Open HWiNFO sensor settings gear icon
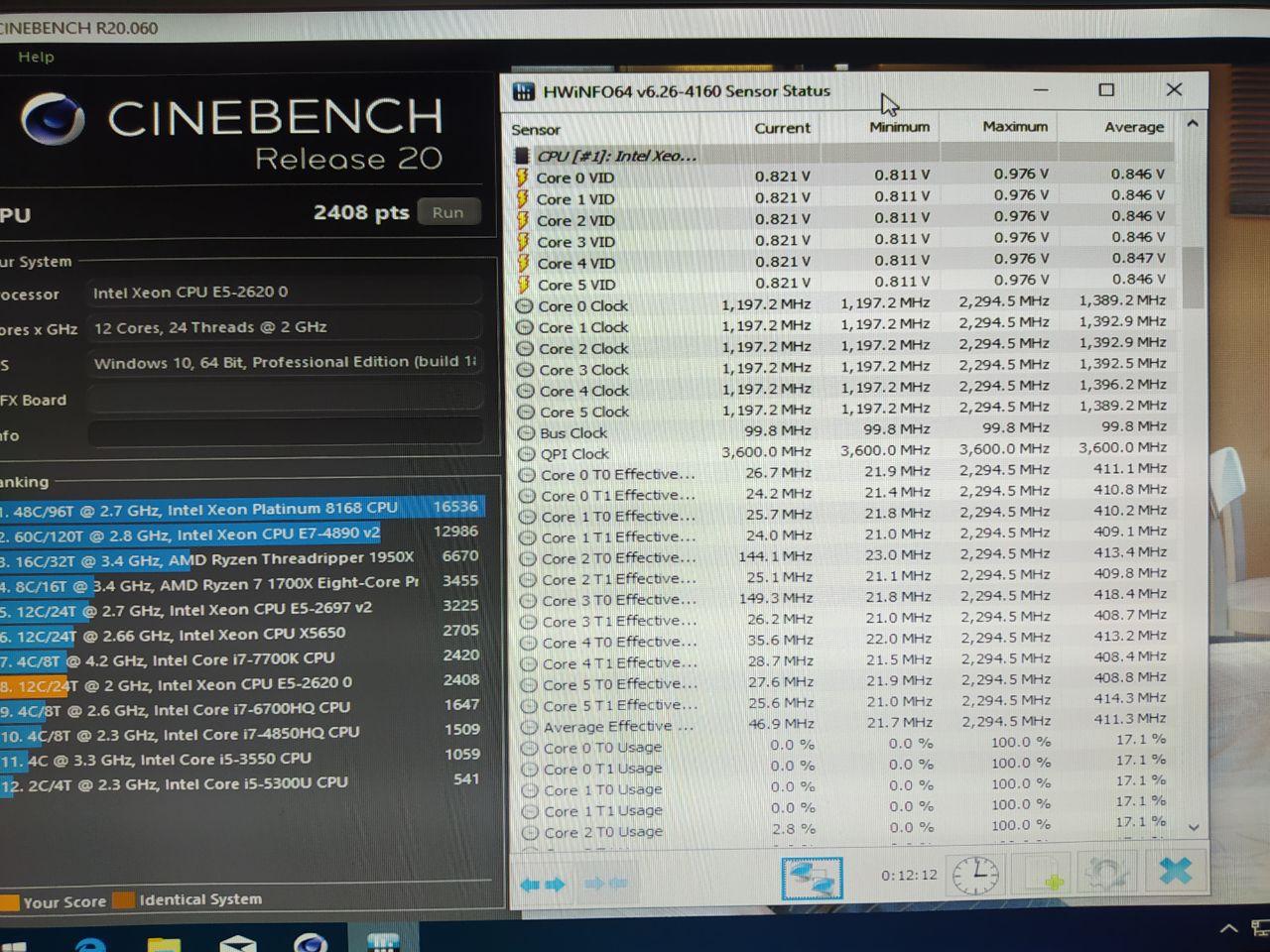 coord(1105,874)
